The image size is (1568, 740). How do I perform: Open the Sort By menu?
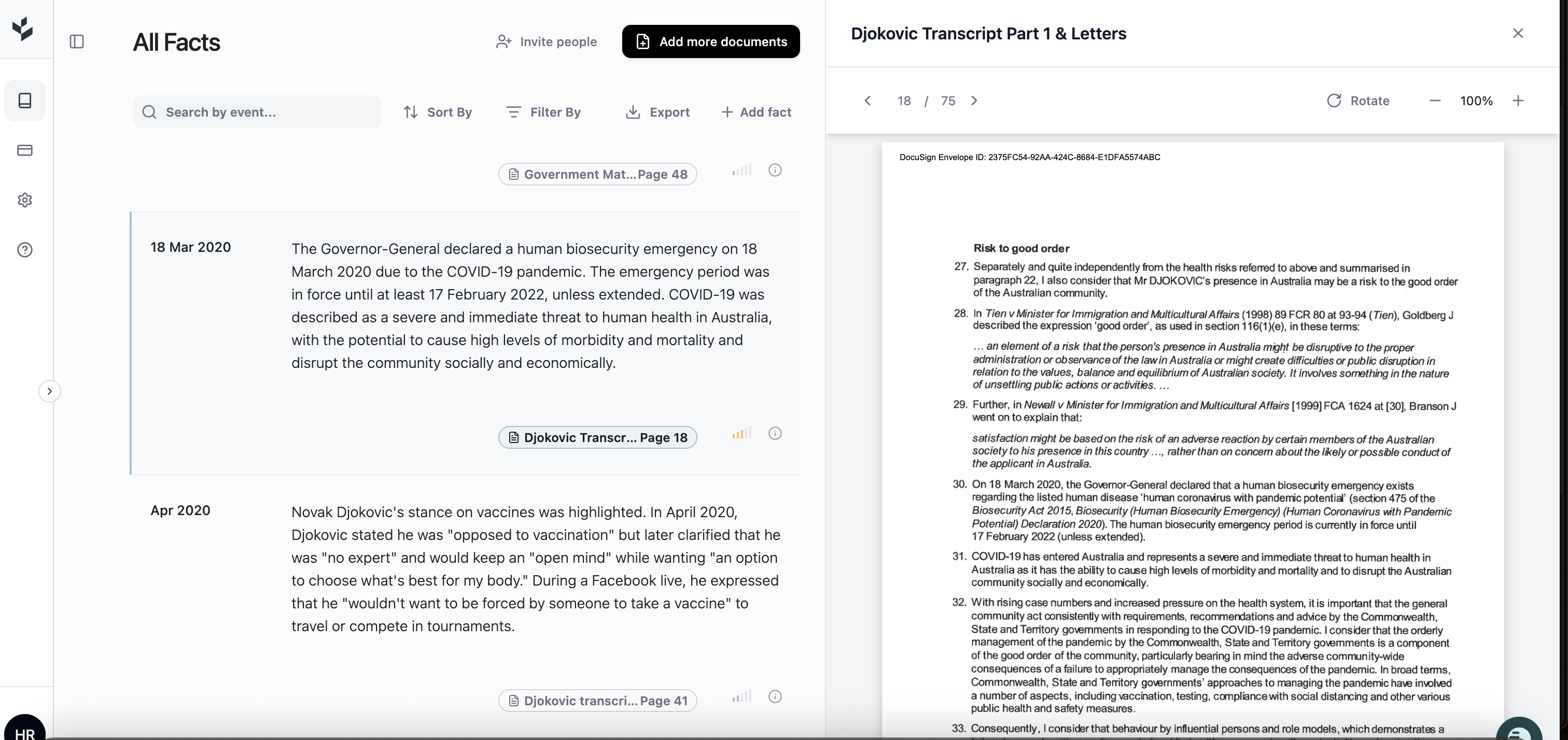pos(438,112)
